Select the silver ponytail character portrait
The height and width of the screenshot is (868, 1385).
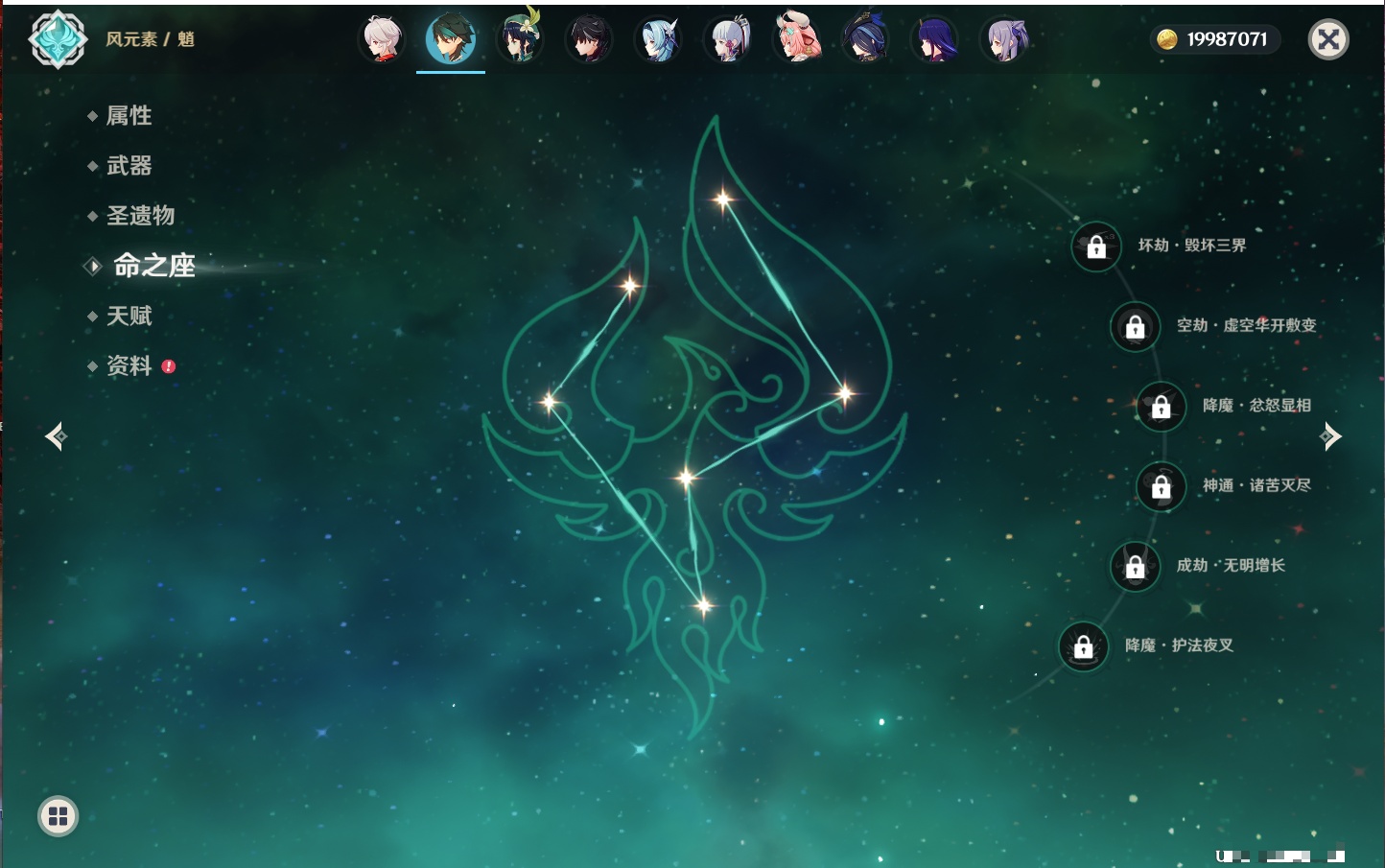727,39
